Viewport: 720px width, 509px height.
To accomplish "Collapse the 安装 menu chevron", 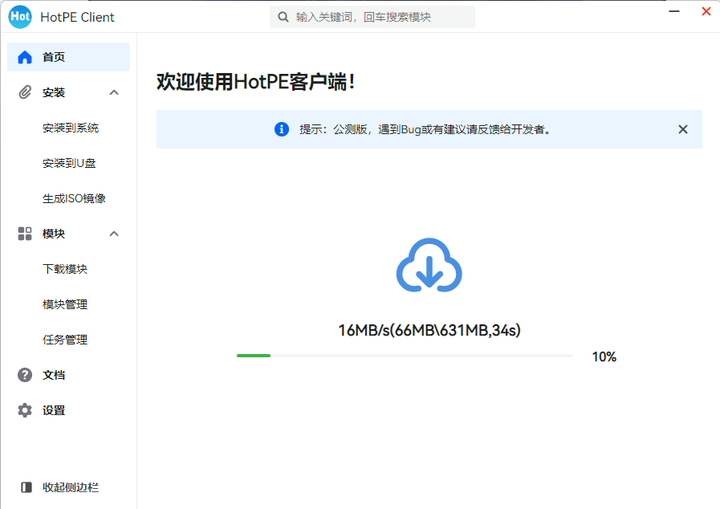I will tap(114, 93).
